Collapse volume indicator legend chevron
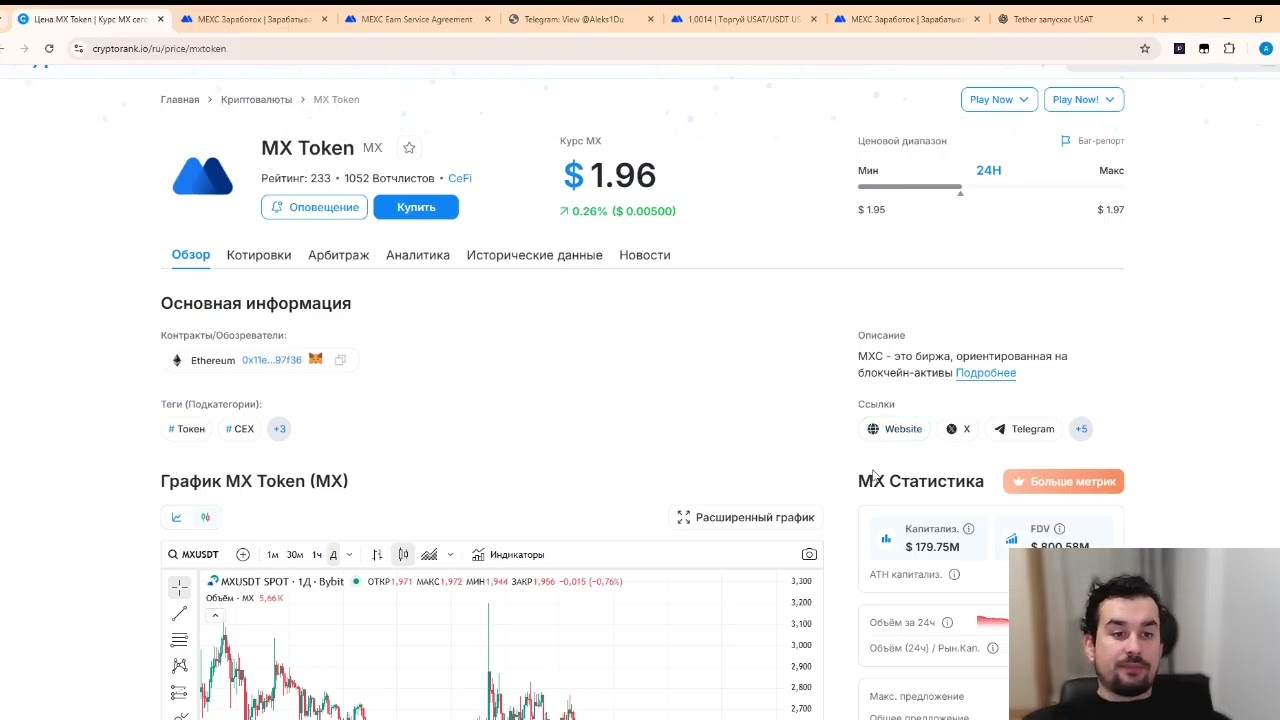This screenshot has height=720, width=1280. (x=215, y=615)
